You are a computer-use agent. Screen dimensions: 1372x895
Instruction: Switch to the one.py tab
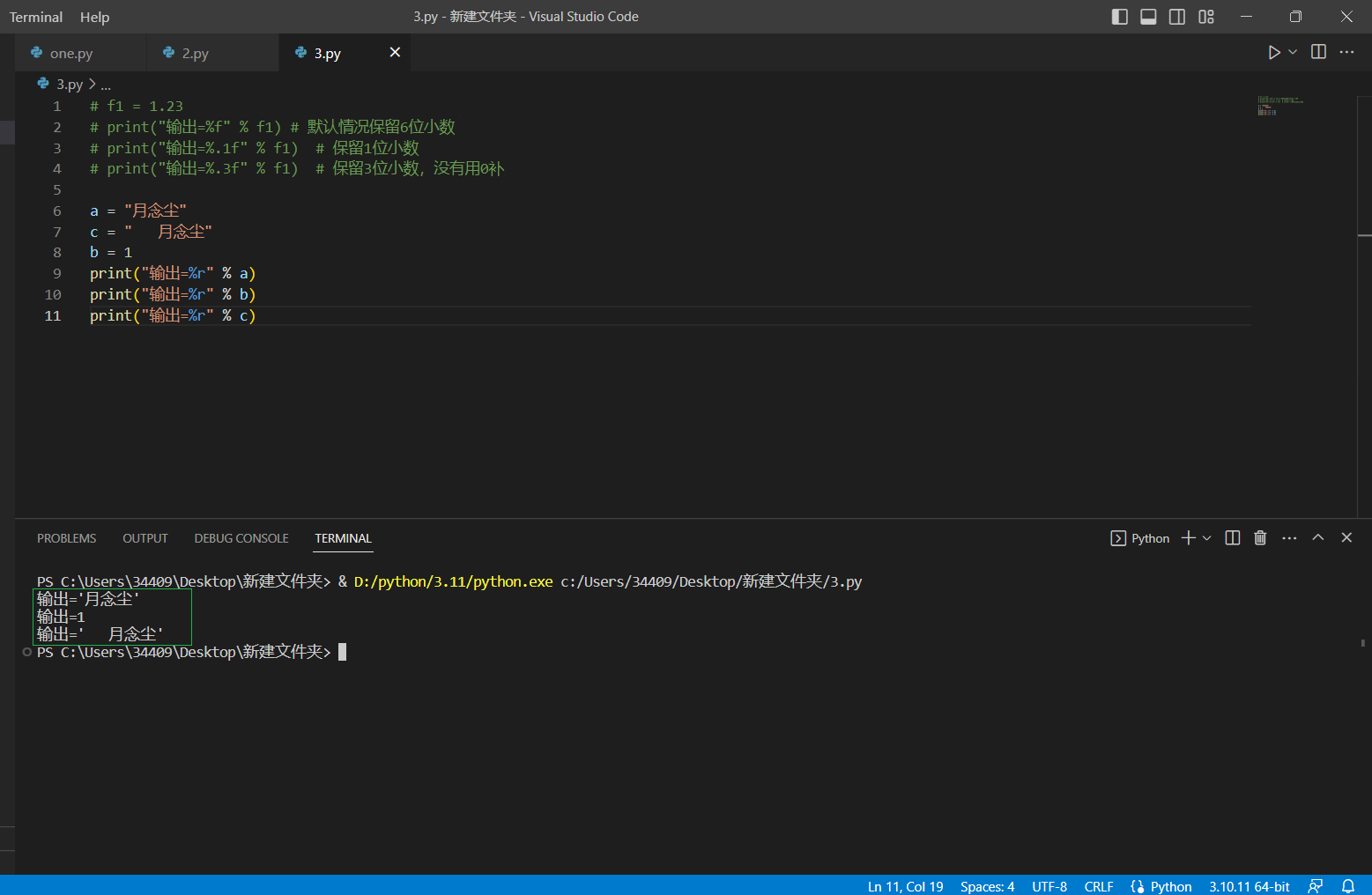pyautogui.click(x=70, y=54)
